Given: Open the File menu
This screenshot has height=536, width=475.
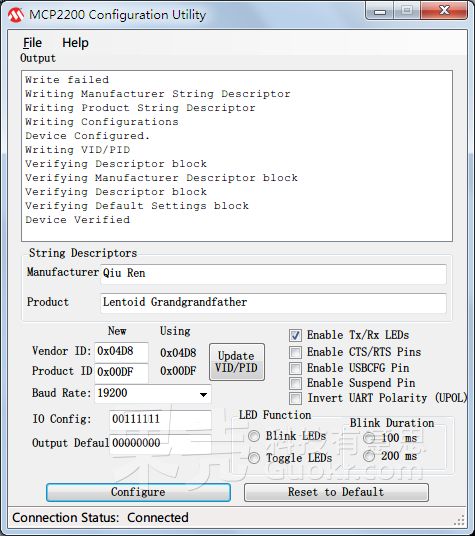Looking at the screenshot, I should pos(32,43).
